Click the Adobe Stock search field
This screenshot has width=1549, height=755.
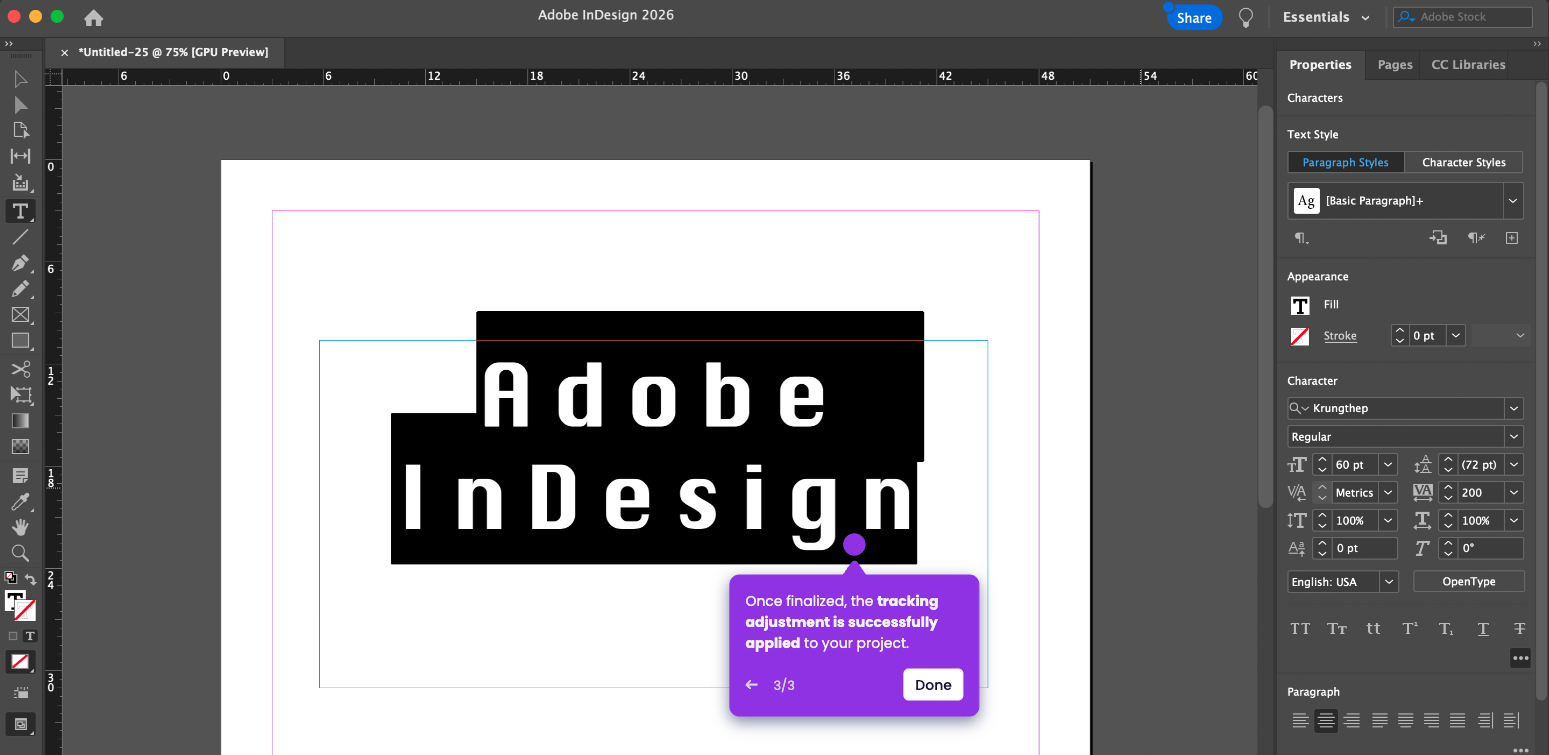pyautogui.click(x=1463, y=17)
